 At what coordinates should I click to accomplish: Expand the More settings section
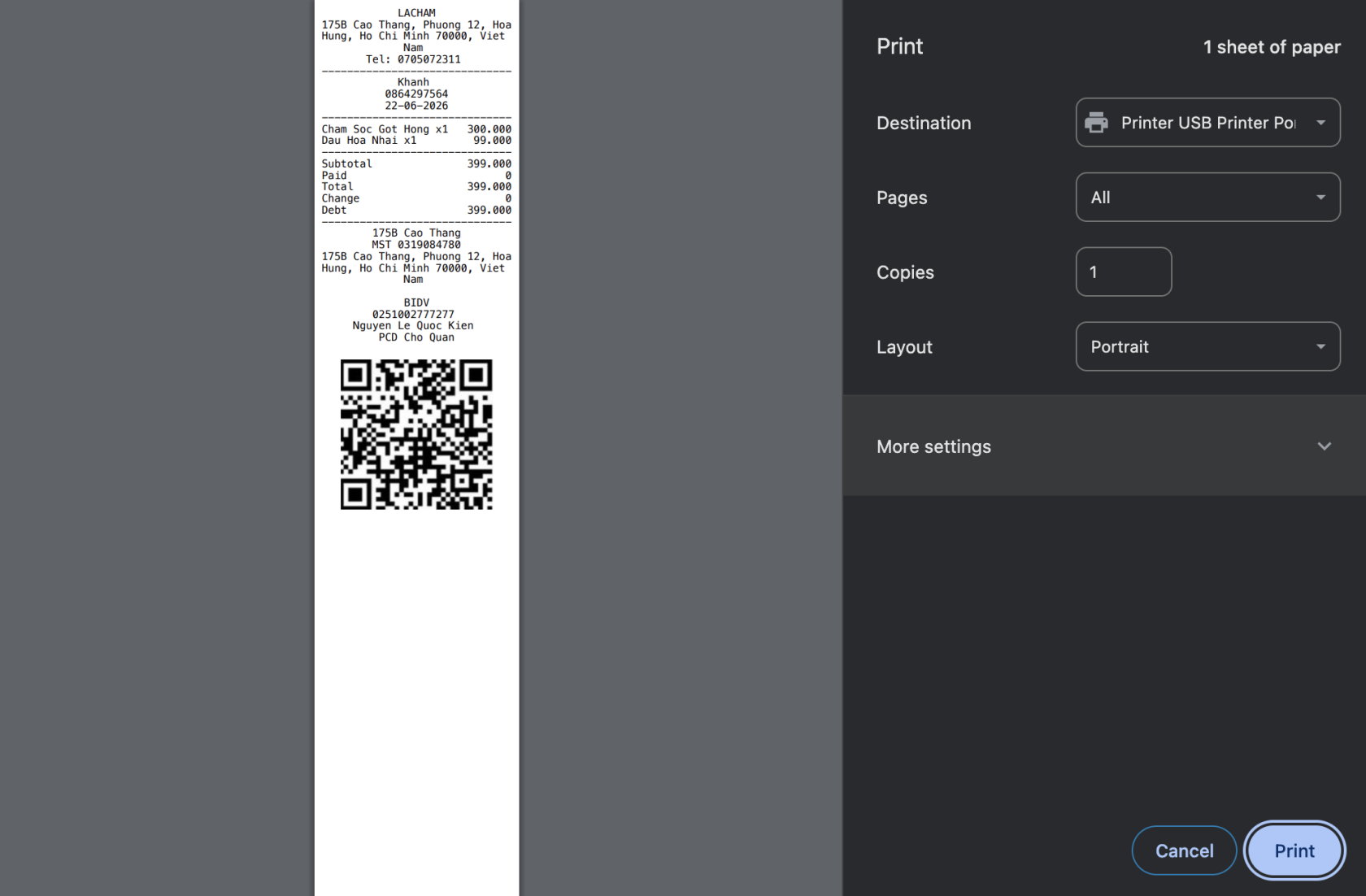click(x=1104, y=446)
